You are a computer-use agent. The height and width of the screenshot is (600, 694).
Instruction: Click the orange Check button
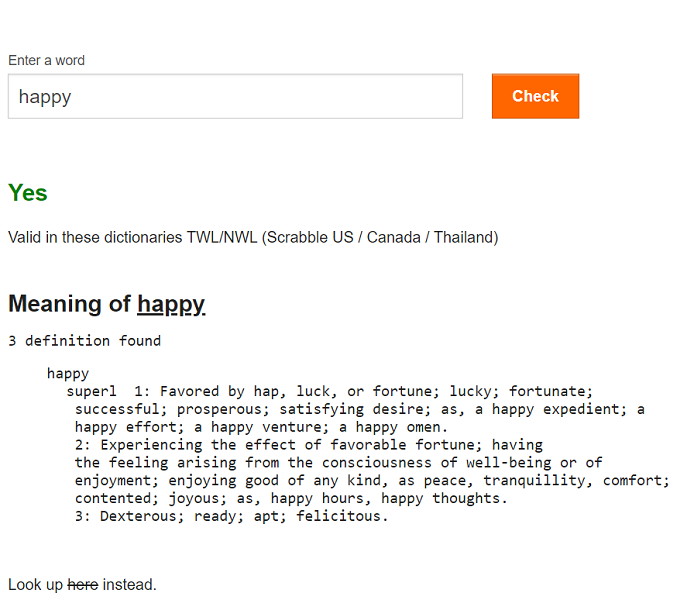click(535, 96)
